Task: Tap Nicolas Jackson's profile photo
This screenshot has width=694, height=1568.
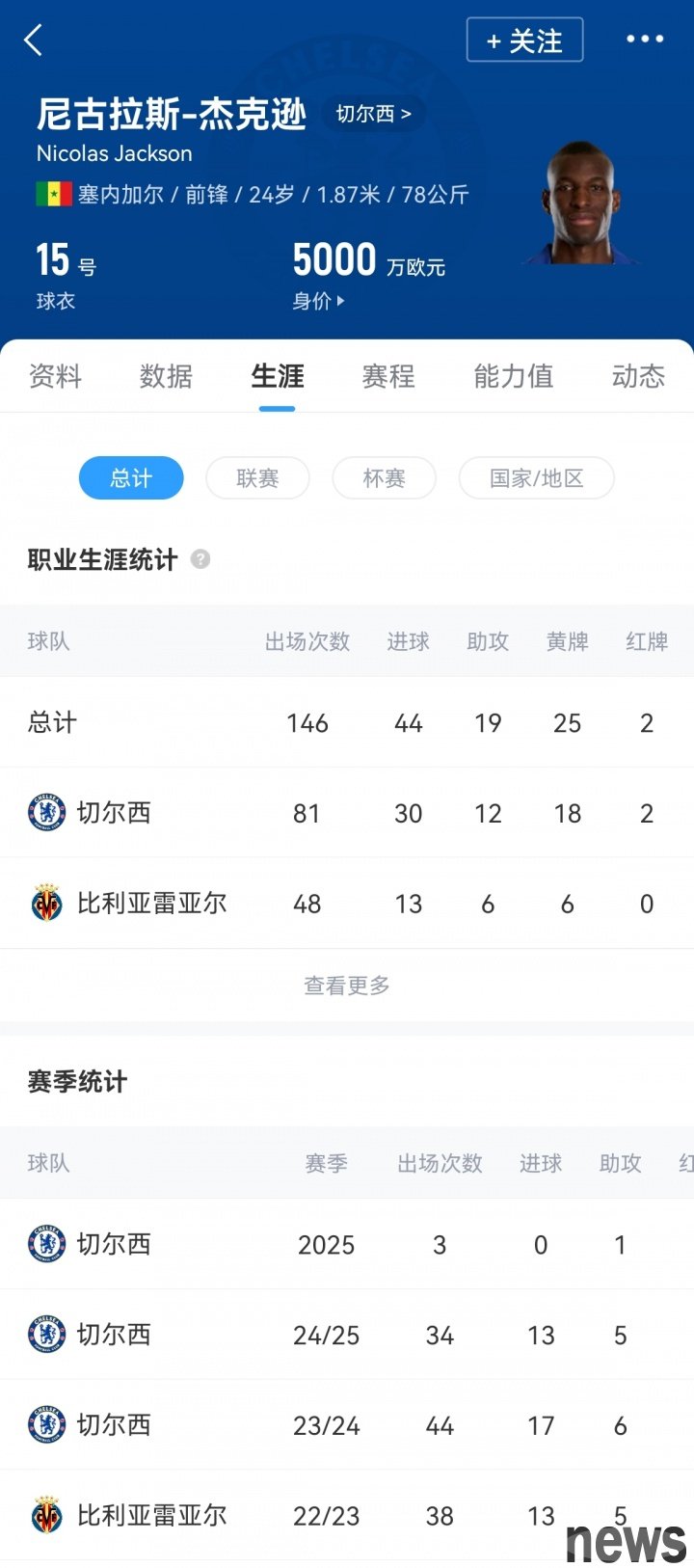Action: 583,203
